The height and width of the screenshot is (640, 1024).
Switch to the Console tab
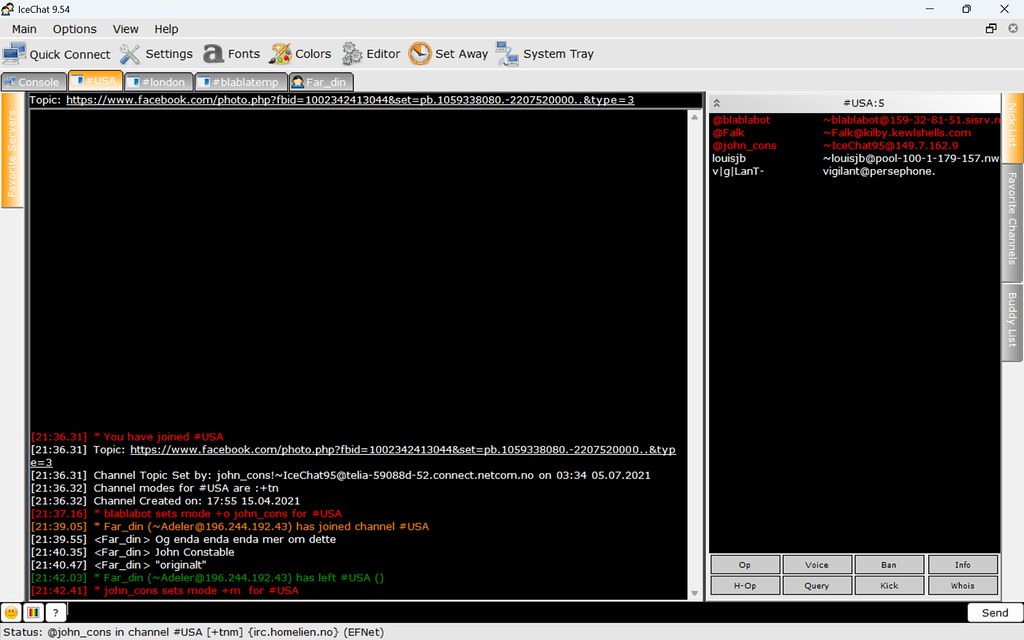[x=33, y=82]
